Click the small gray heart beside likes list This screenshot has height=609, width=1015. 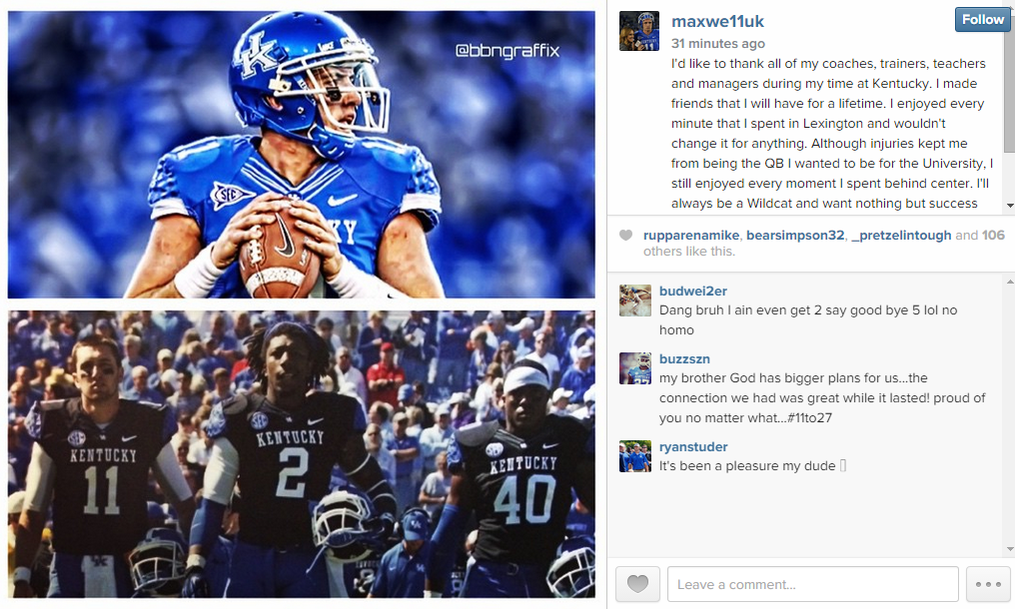[625, 235]
